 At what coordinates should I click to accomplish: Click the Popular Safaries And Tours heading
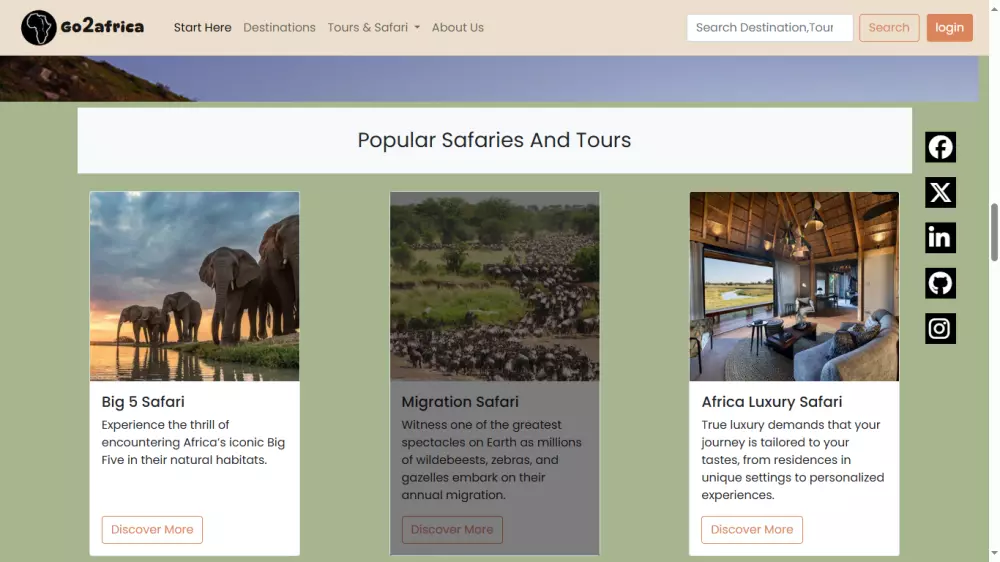click(x=494, y=140)
